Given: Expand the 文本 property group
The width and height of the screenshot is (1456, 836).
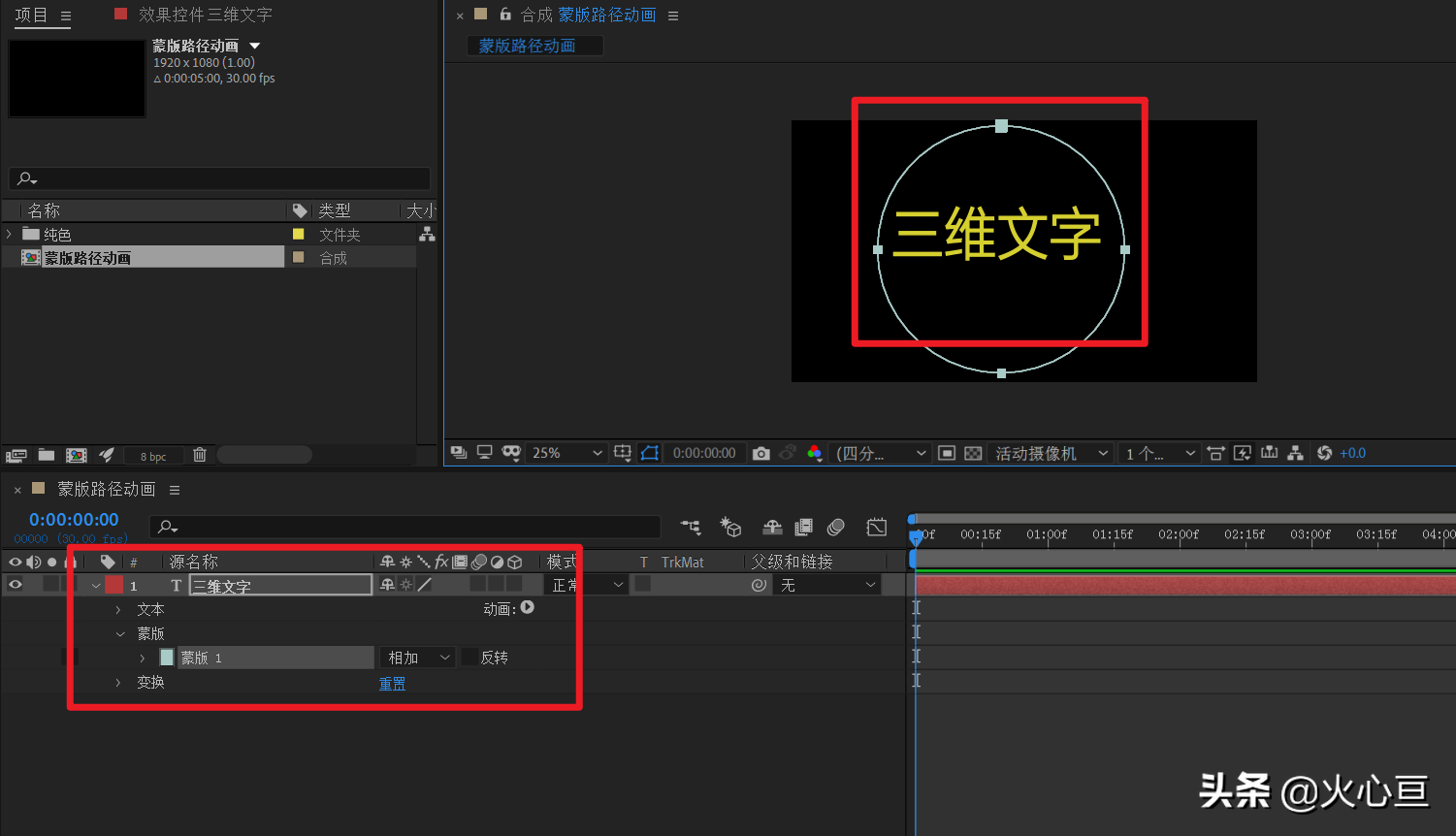Looking at the screenshot, I should [x=118, y=610].
